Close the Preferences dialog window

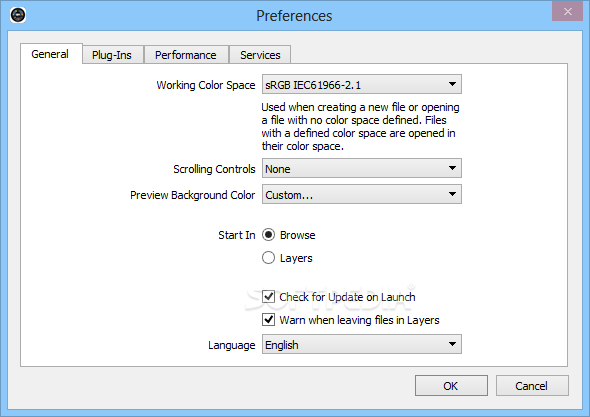[x=567, y=11]
